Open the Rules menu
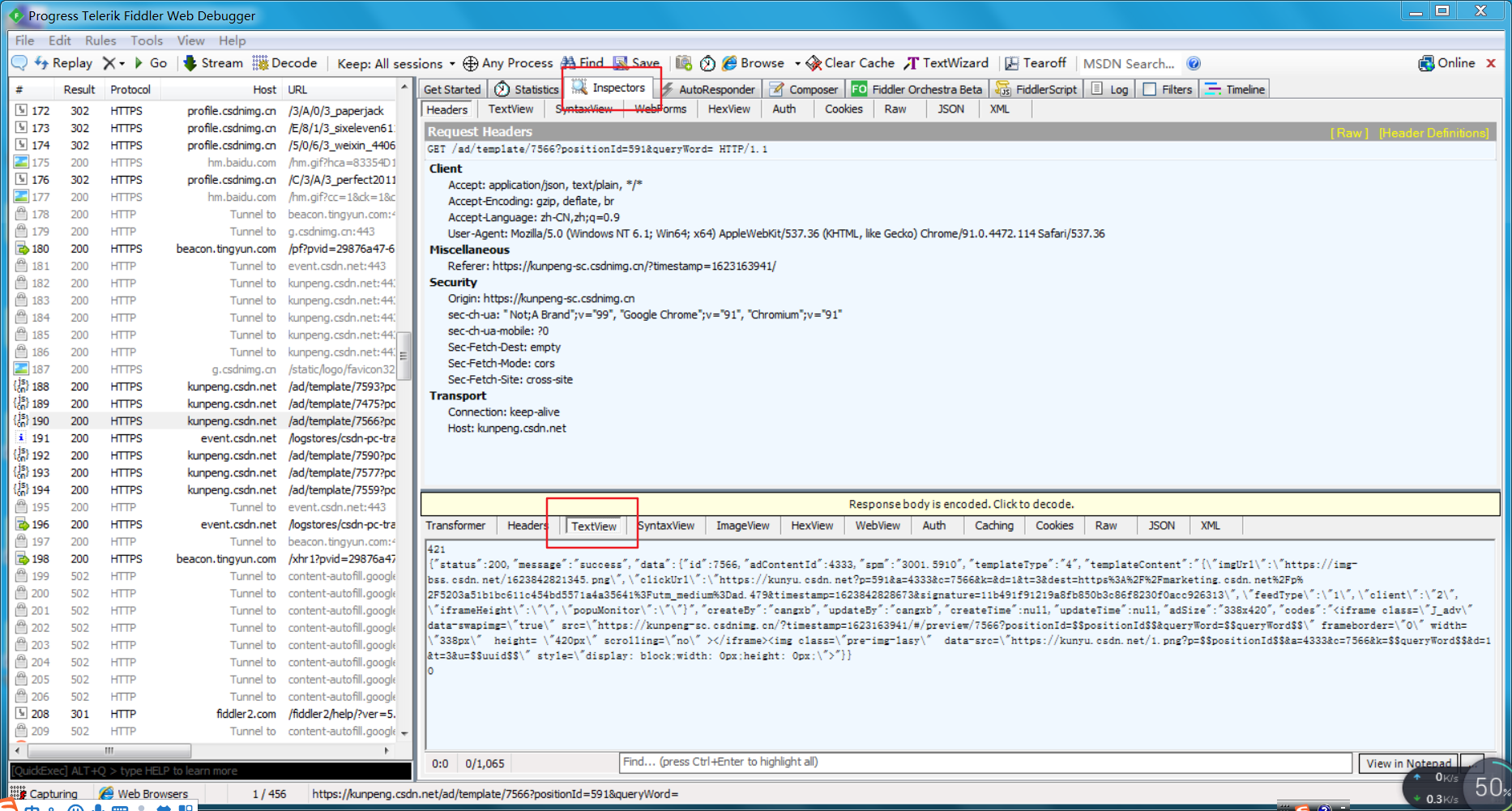Viewport: 1512px width, 811px height. point(100,41)
